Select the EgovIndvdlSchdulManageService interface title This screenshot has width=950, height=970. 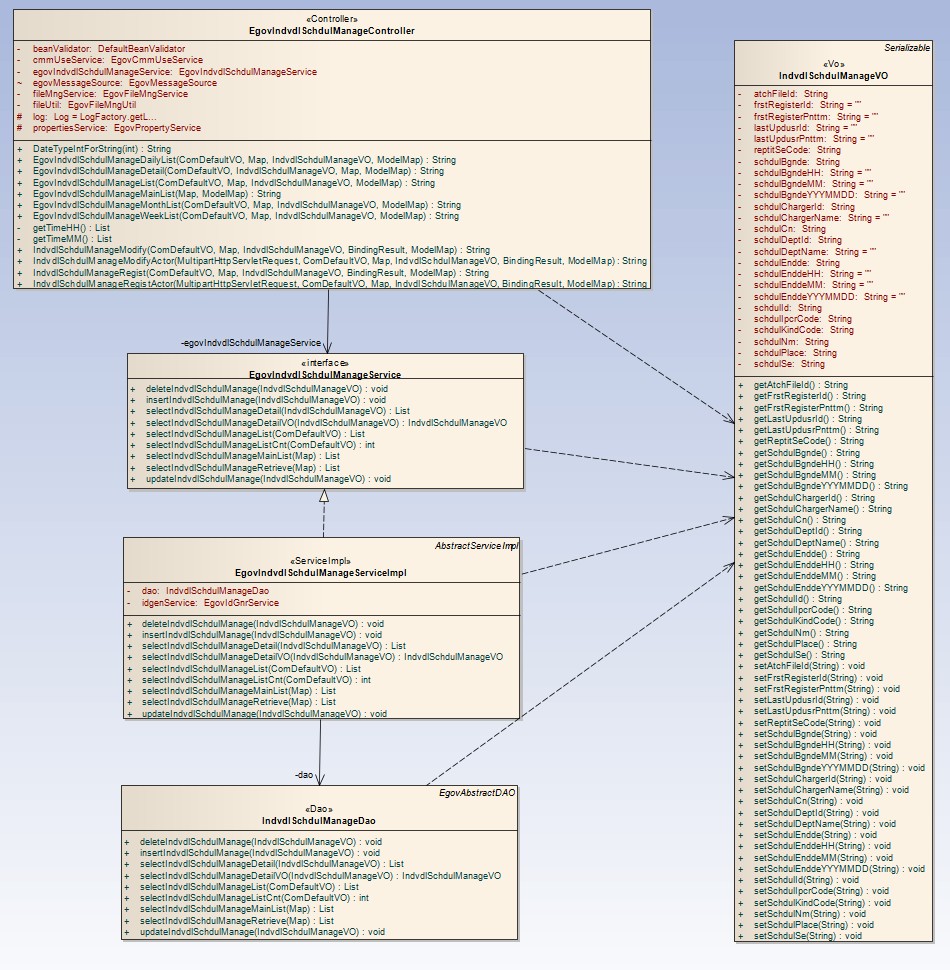click(324, 374)
